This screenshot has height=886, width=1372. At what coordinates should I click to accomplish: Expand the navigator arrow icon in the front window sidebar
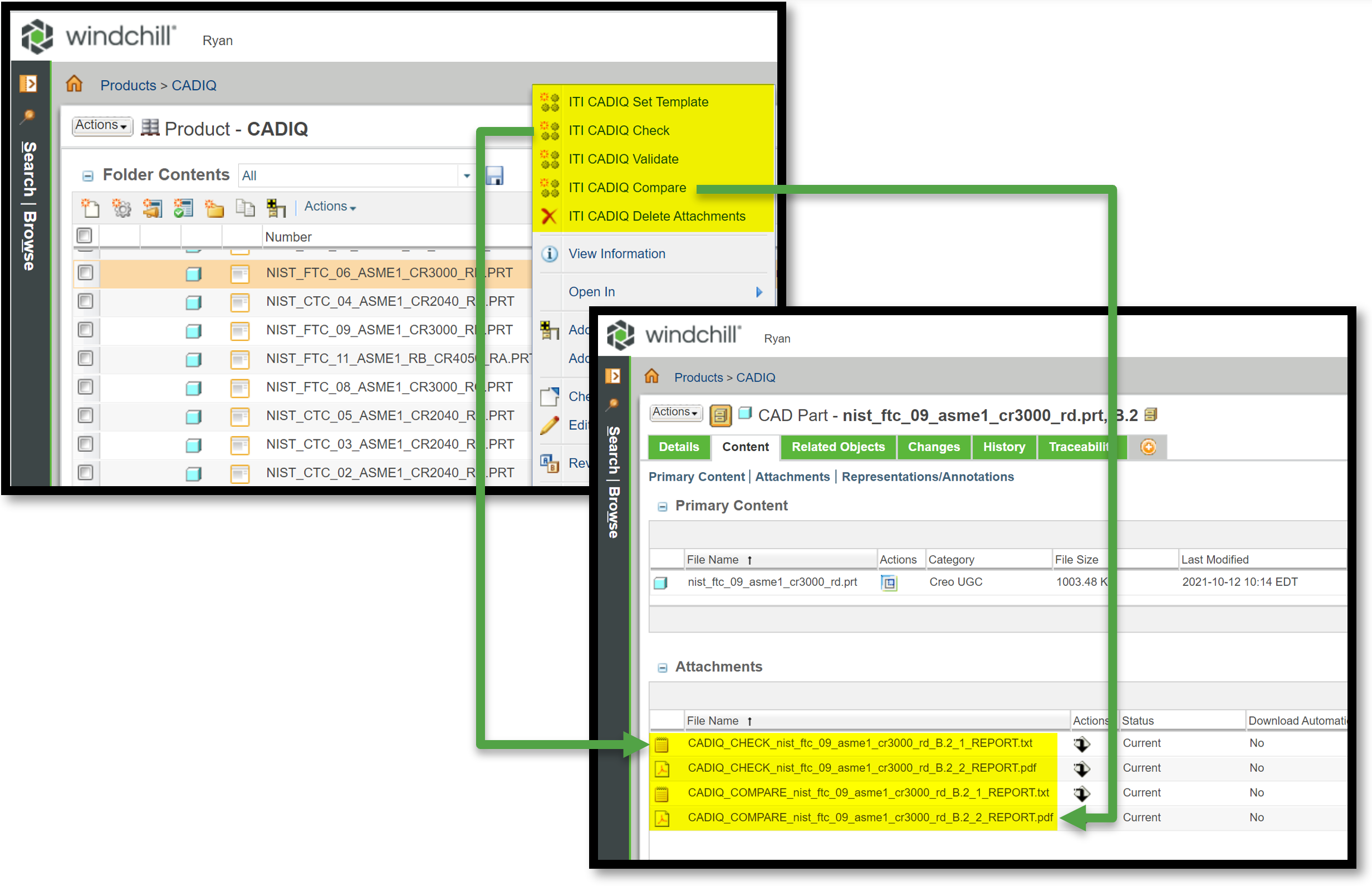612,376
